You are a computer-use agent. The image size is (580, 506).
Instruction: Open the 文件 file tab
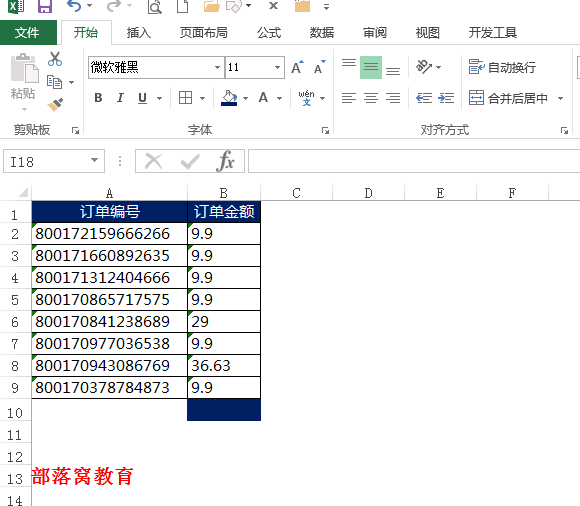(27, 33)
